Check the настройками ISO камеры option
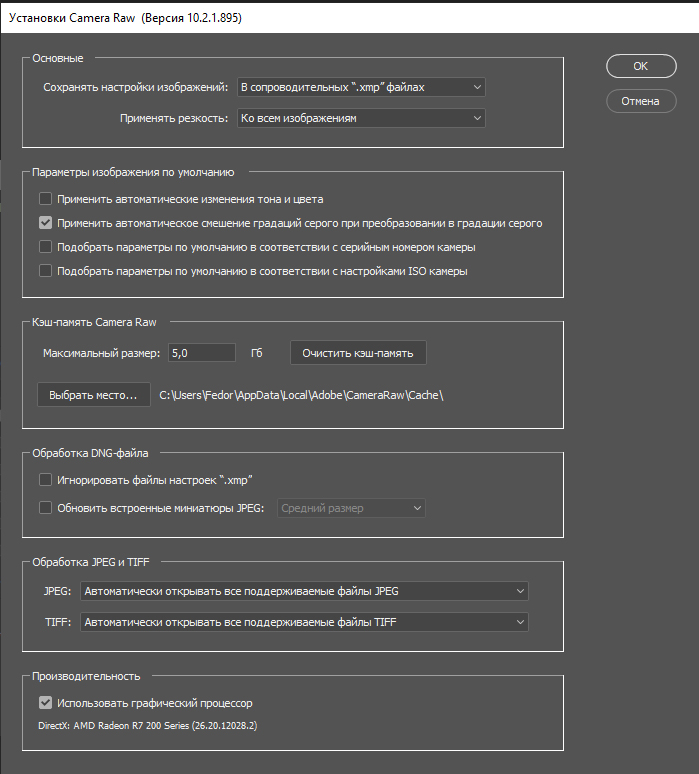Viewport: 699px width, 774px height. point(45,271)
